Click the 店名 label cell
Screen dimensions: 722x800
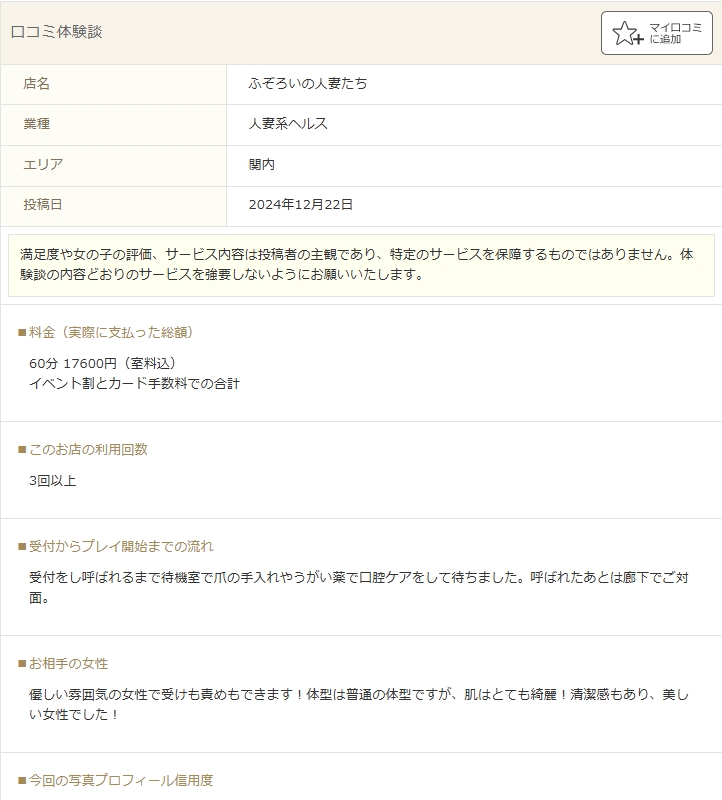click(x=113, y=84)
